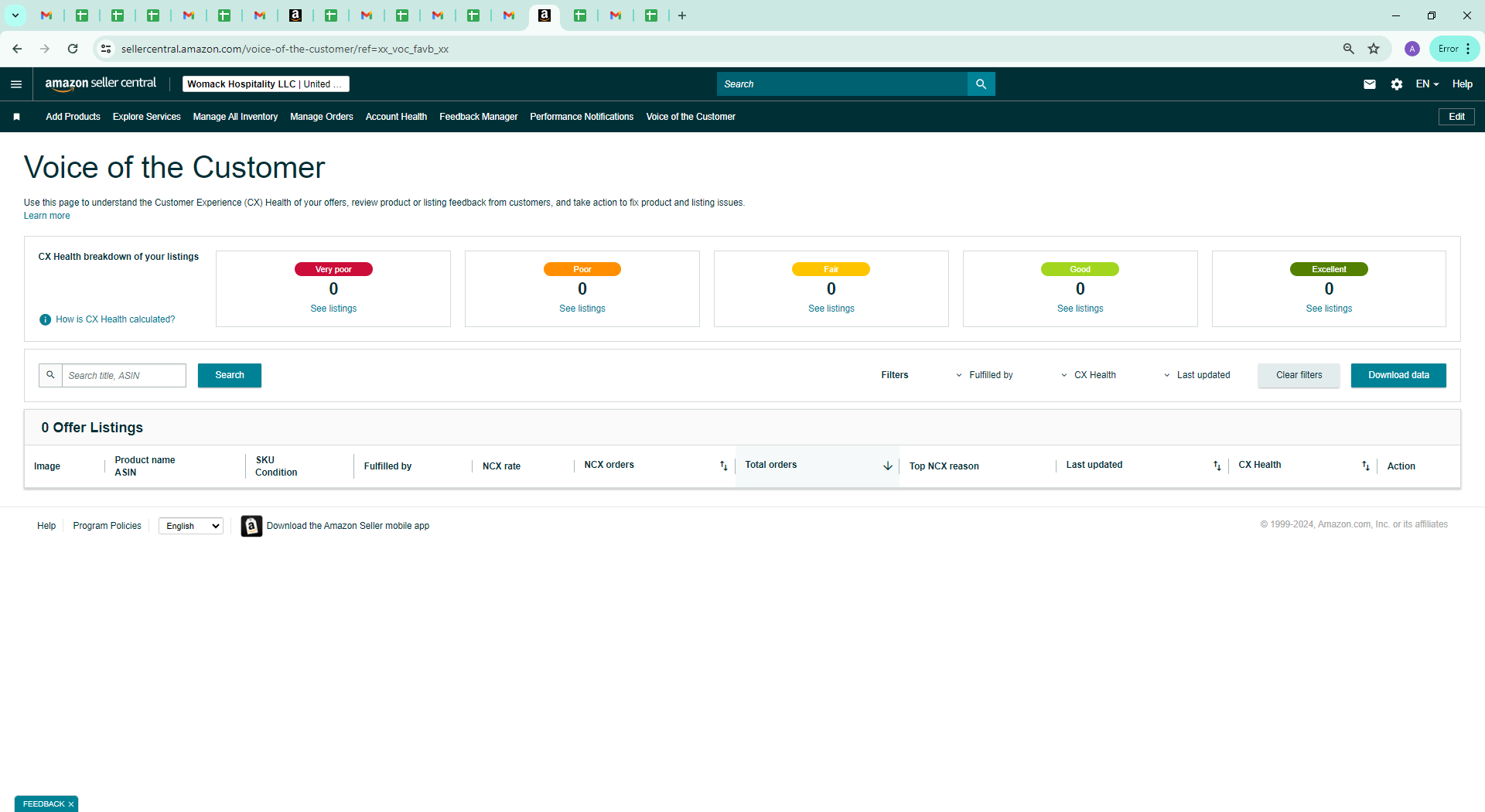
Task: Click the Excellent dark green badge
Action: click(x=1329, y=269)
